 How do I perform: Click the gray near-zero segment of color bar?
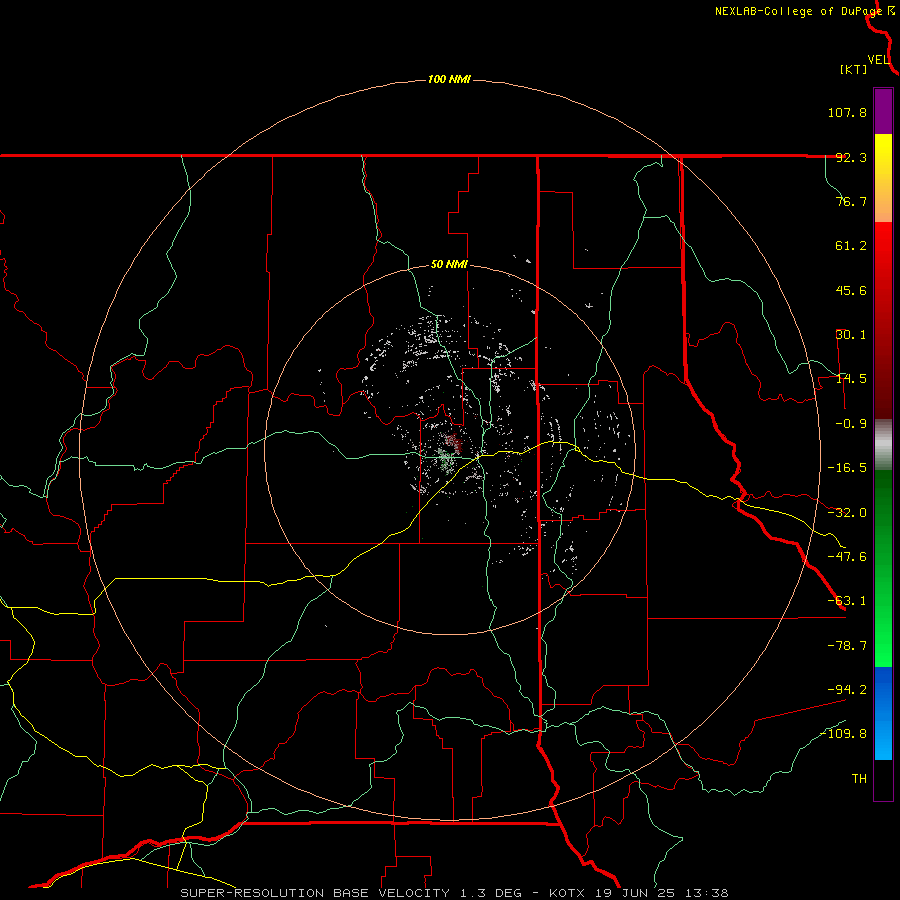coord(883,445)
